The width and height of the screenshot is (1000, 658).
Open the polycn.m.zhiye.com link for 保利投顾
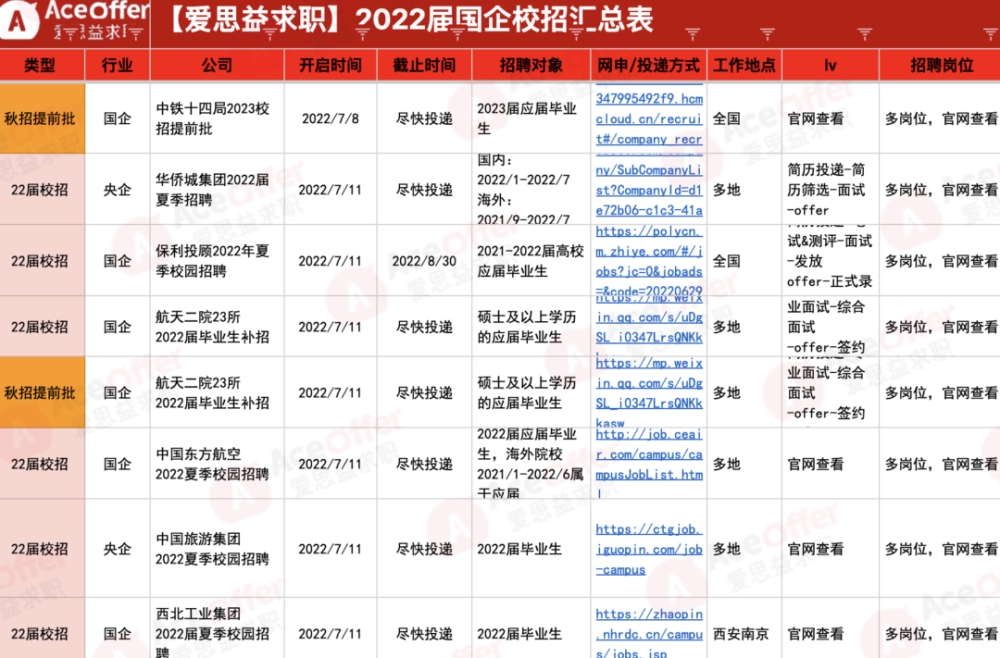coord(649,261)
